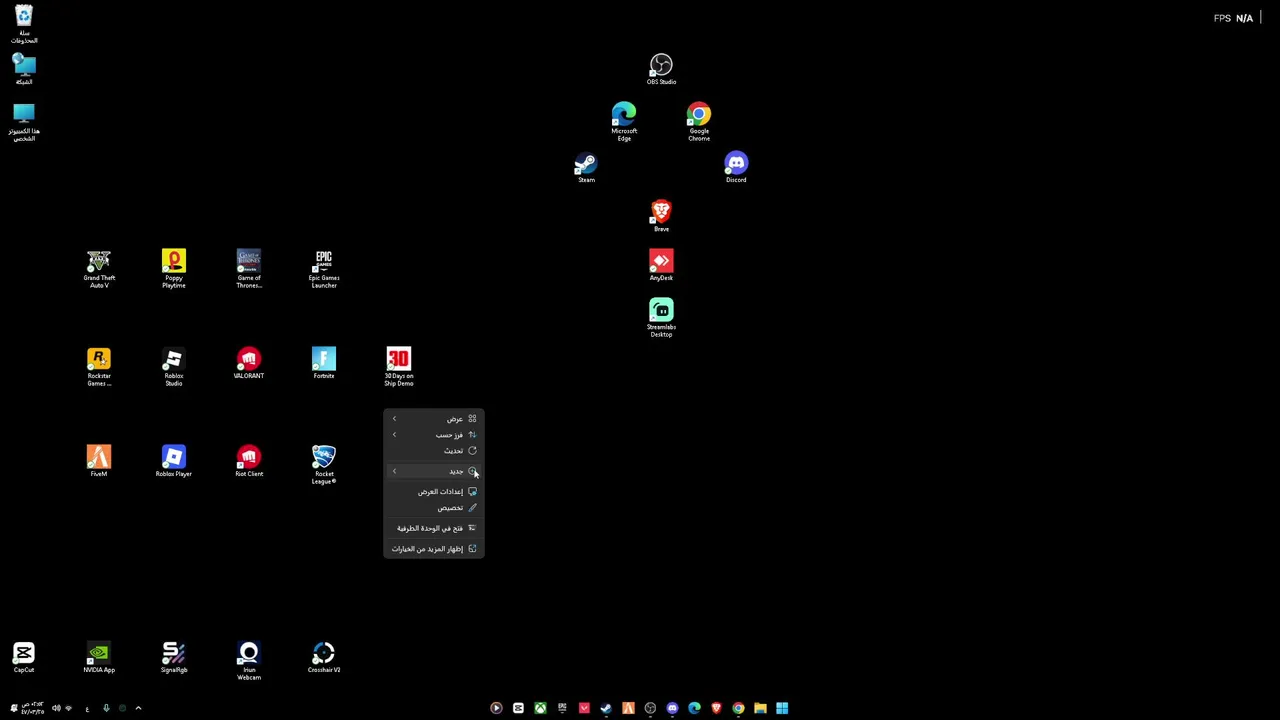Choose Personalize (تخصيص) in context menu
The width and height of the screenshot is (1280, 720).
coord(434,508)
